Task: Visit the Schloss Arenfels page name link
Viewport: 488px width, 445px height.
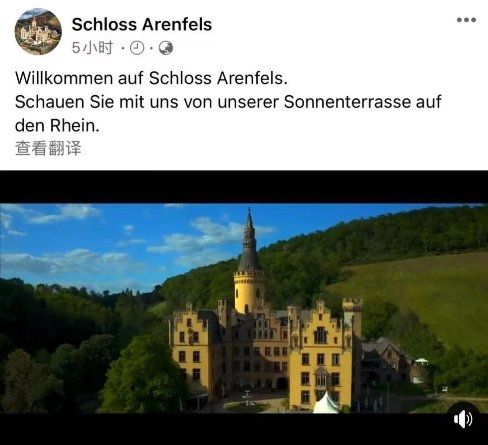Action: coord(142,24)
